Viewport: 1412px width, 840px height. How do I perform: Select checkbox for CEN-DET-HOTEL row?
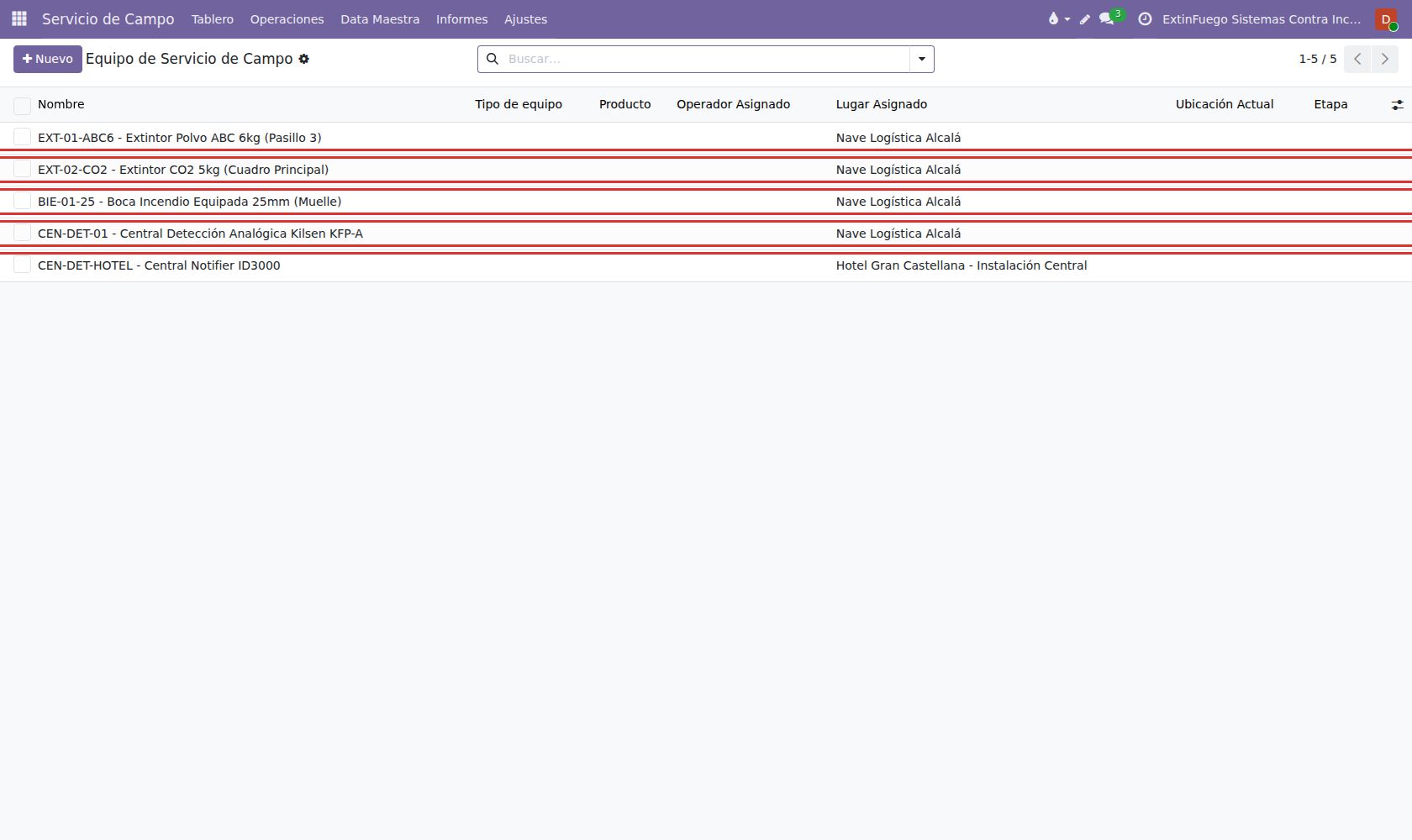click(x=23, y=265)
